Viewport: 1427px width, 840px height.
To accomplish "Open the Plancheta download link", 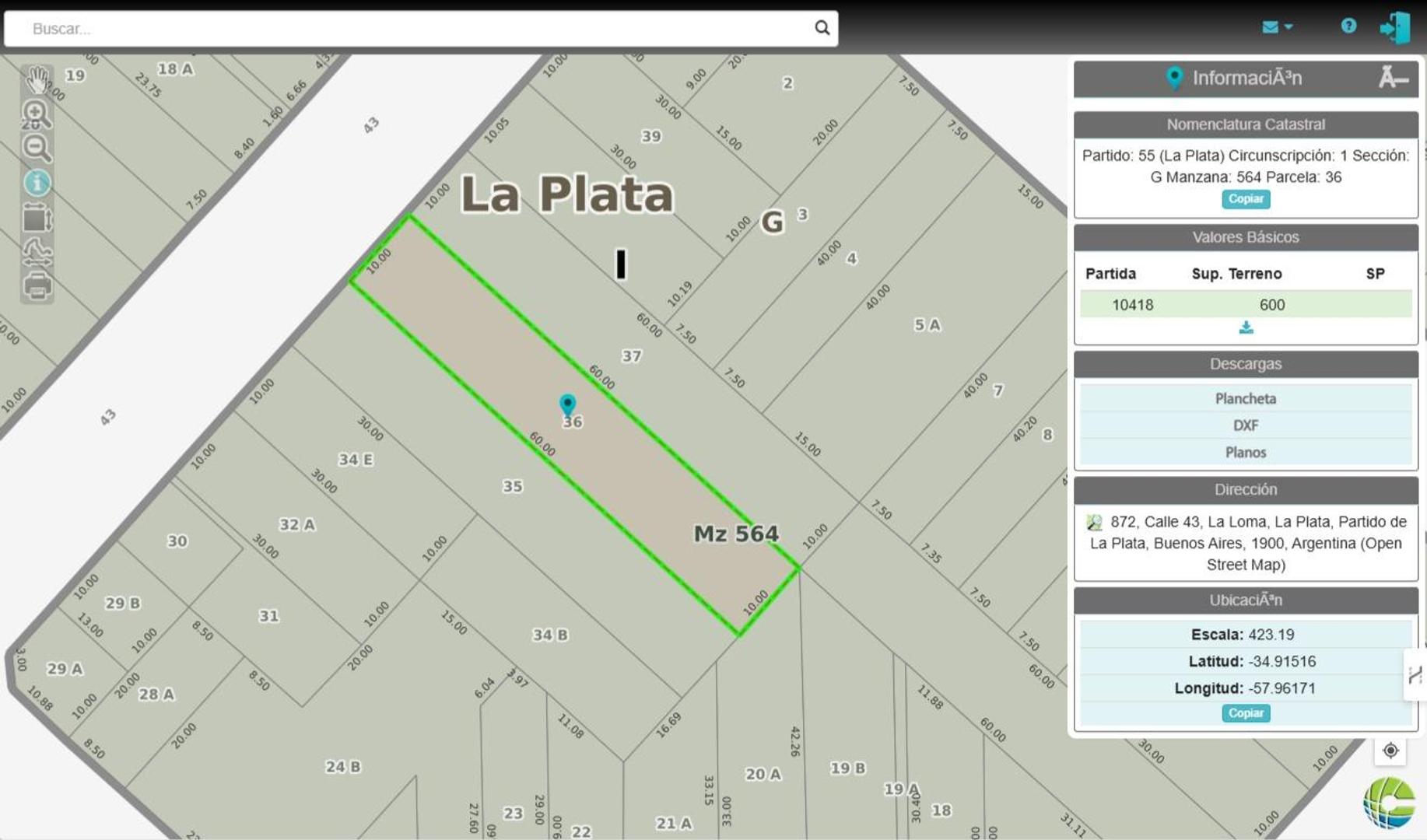I will pos(1246,398).
